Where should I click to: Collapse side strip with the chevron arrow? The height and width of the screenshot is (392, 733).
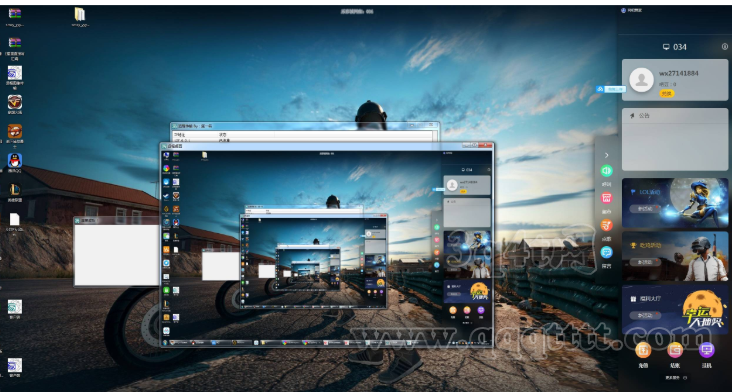(606, 155)
